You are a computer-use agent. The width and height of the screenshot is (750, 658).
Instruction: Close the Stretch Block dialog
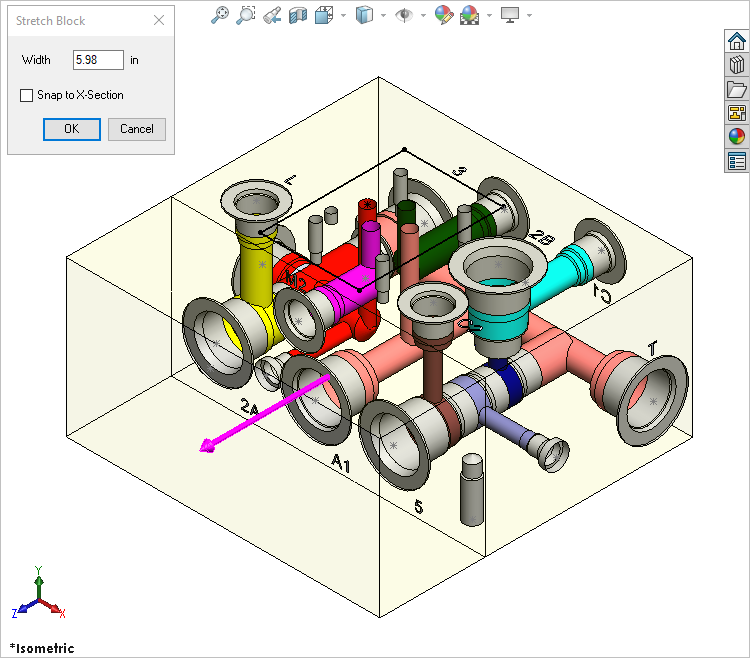(x=158, y=21)
